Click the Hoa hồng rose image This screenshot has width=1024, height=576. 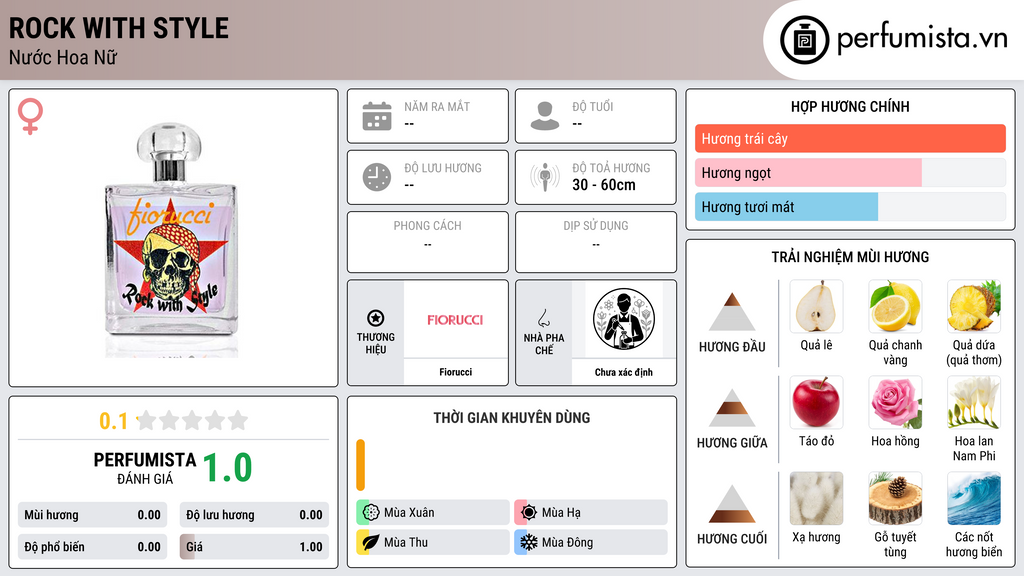(x=895, y=403)
